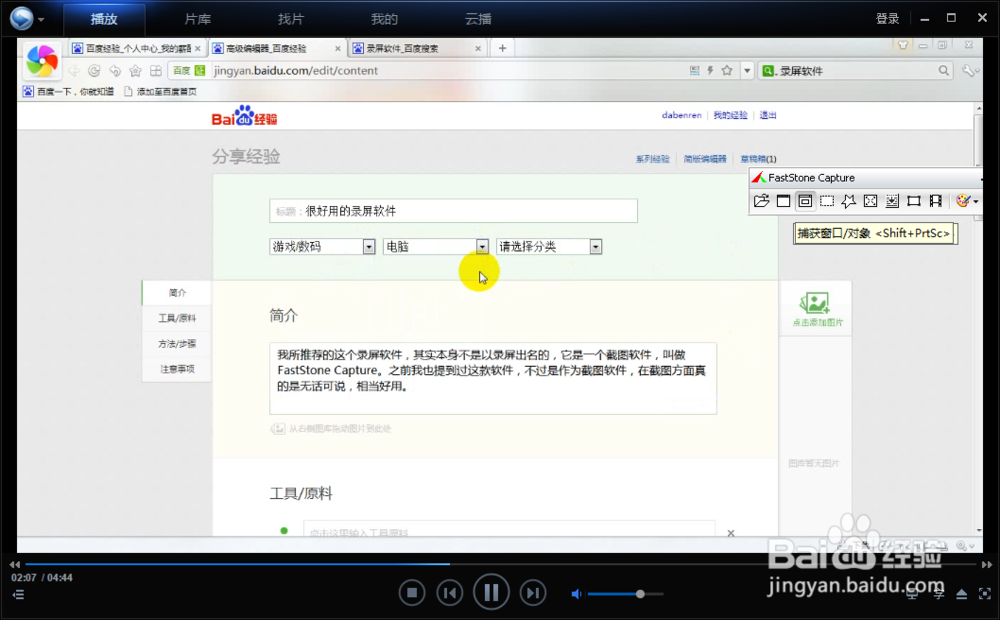This screenshot has width=1000, height=620.
Task: Select the Capture Full Screen tool
Action: coord(871,200)
